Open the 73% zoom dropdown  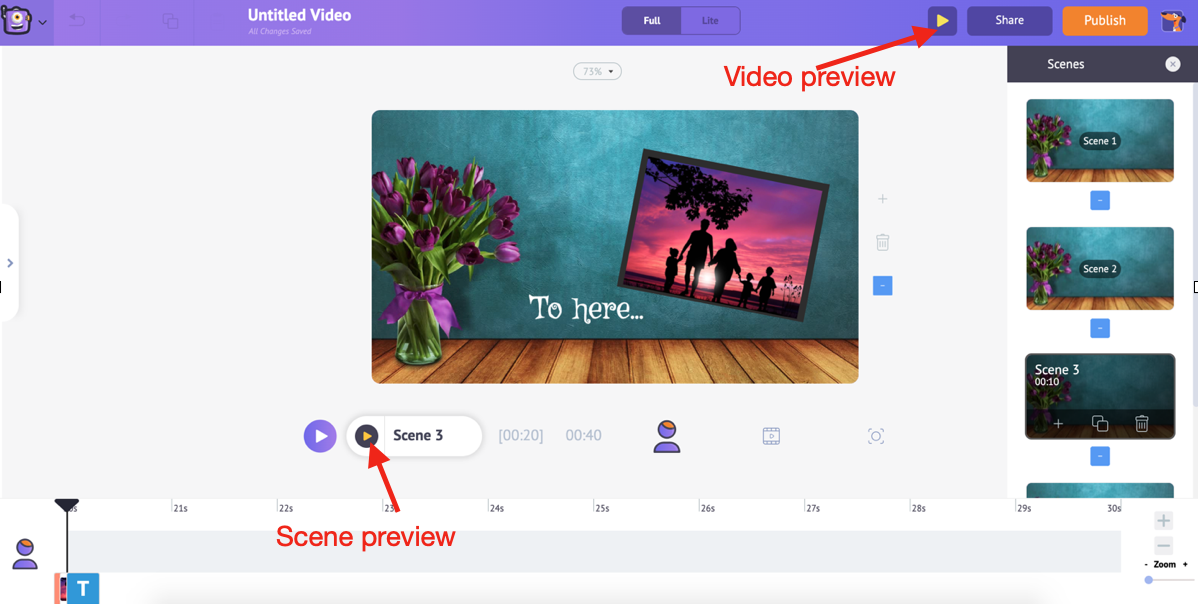click(597, 72)
